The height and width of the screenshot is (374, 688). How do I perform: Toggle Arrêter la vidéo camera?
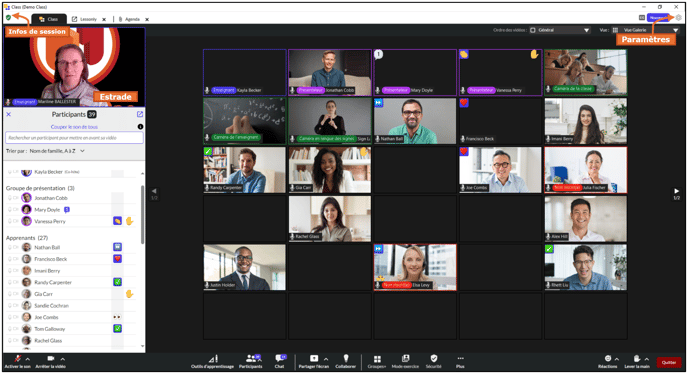(x=50, y=358)
